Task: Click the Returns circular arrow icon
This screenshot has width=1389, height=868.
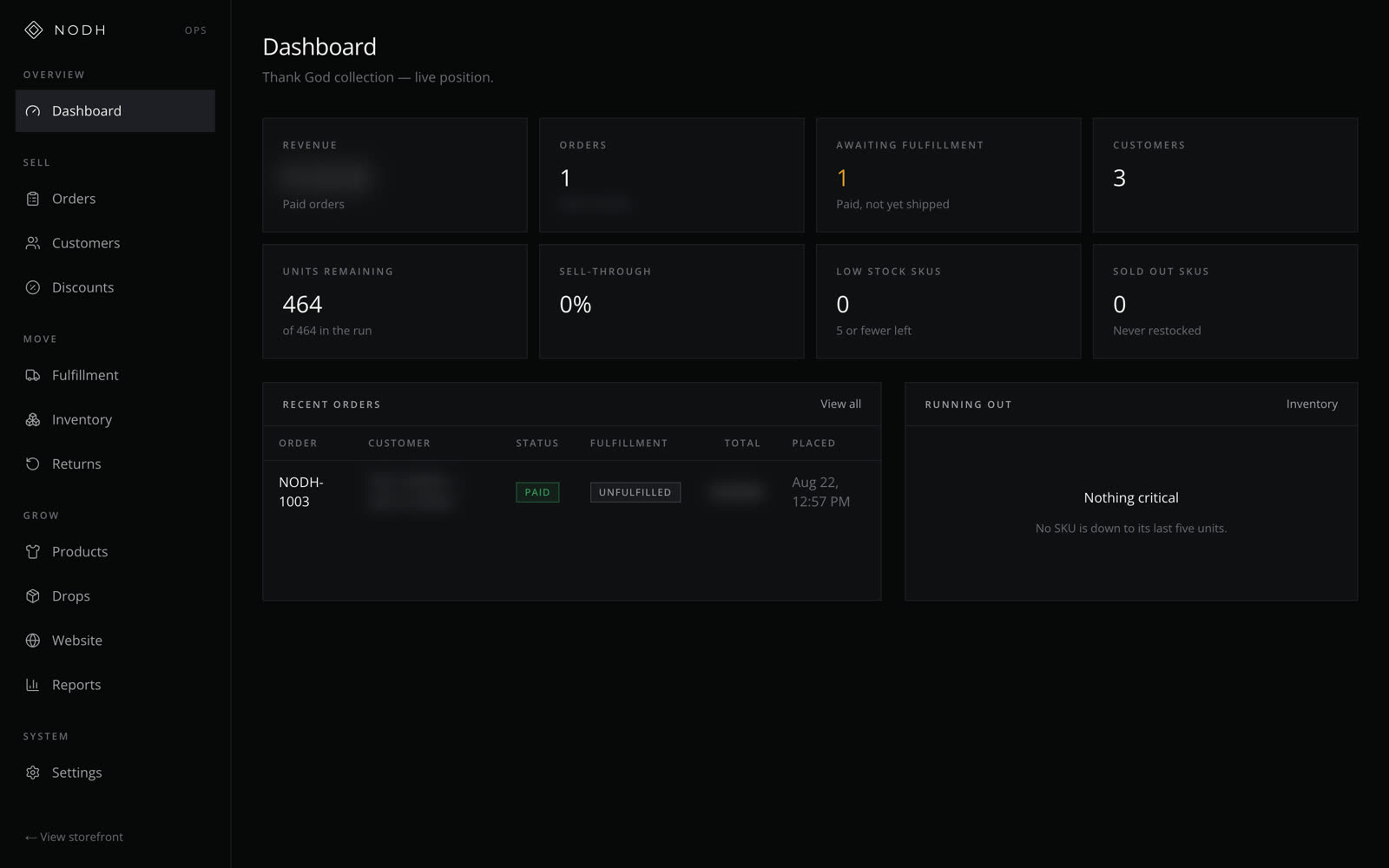Action: [33, 464]
